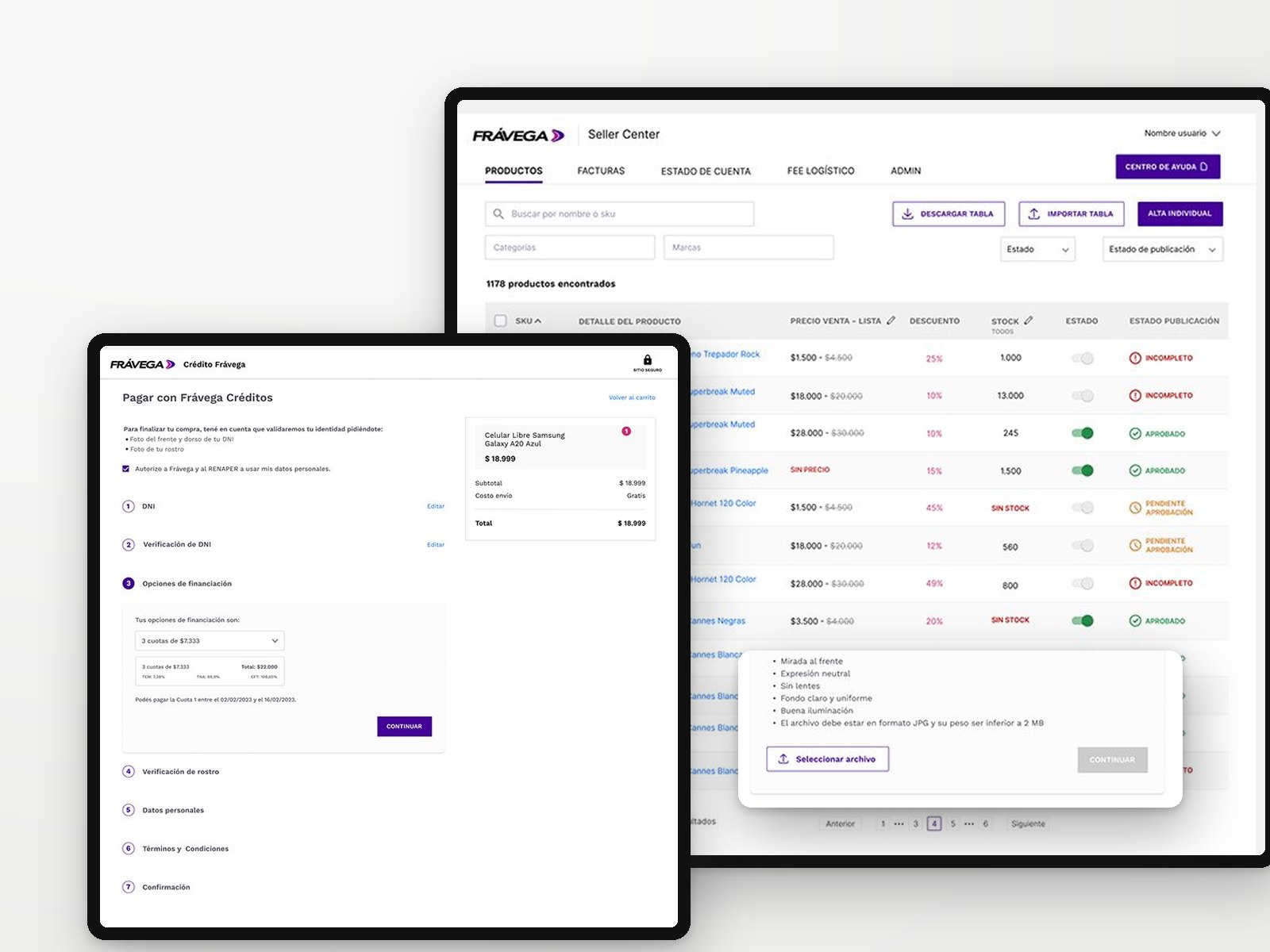Screen dimensions: 1270x952
Task: Click the pencil icon next to Precio Venta - Lista
Action: (x=891, y=321)
